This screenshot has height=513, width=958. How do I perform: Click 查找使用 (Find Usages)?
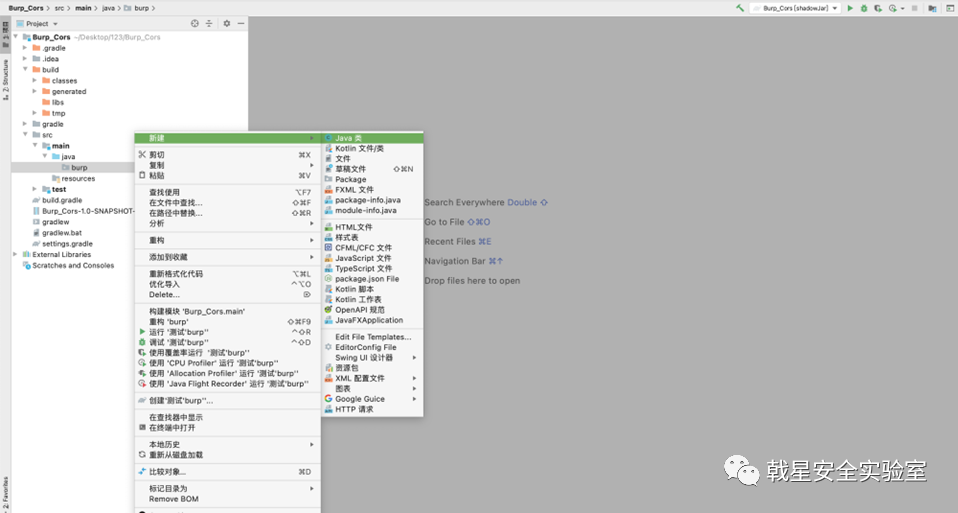227,192
